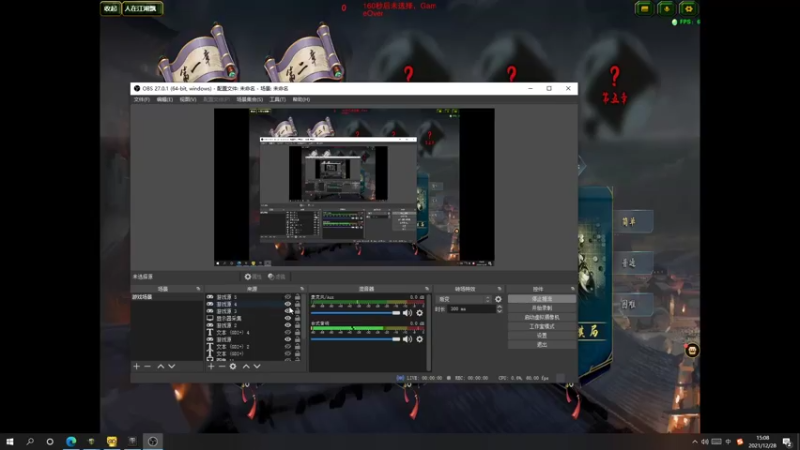800x450 pixels.
Task: Open the 帮助(H) Help menu in OBS
Action: click(x=301, y=99)
